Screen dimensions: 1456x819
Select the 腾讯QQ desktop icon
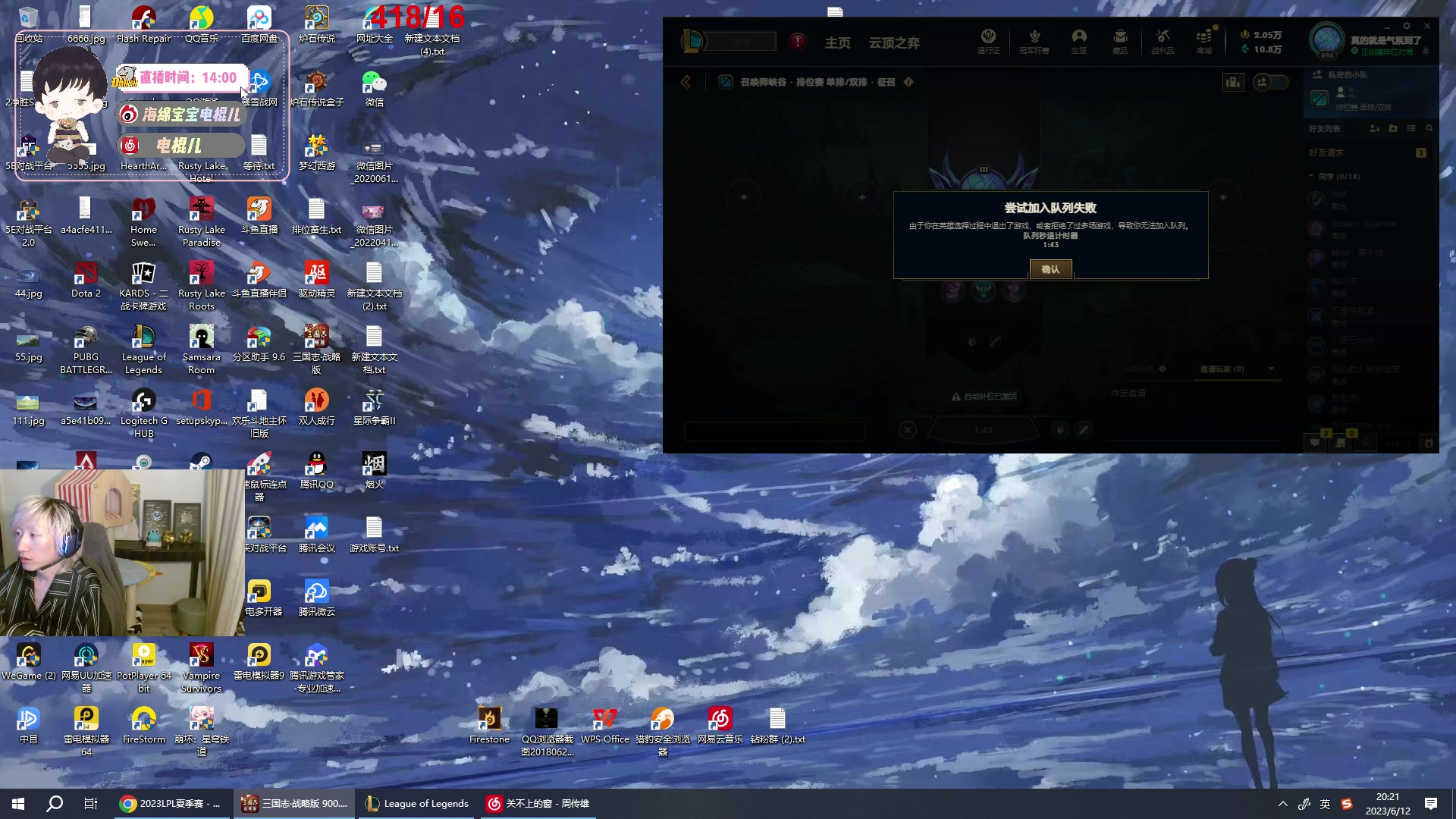coord(316,470)
